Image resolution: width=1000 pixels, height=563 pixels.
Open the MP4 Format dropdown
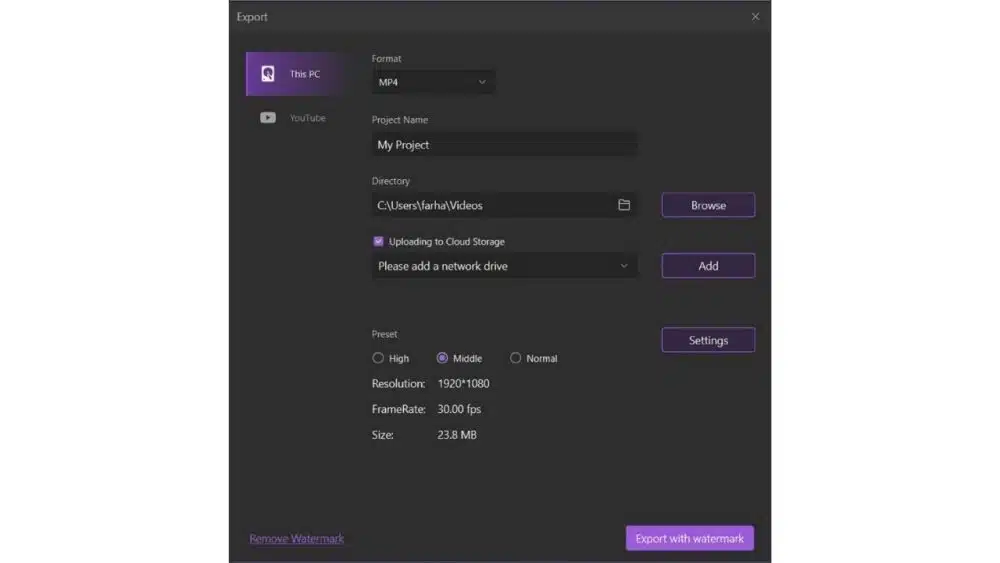tap(432, 82)
